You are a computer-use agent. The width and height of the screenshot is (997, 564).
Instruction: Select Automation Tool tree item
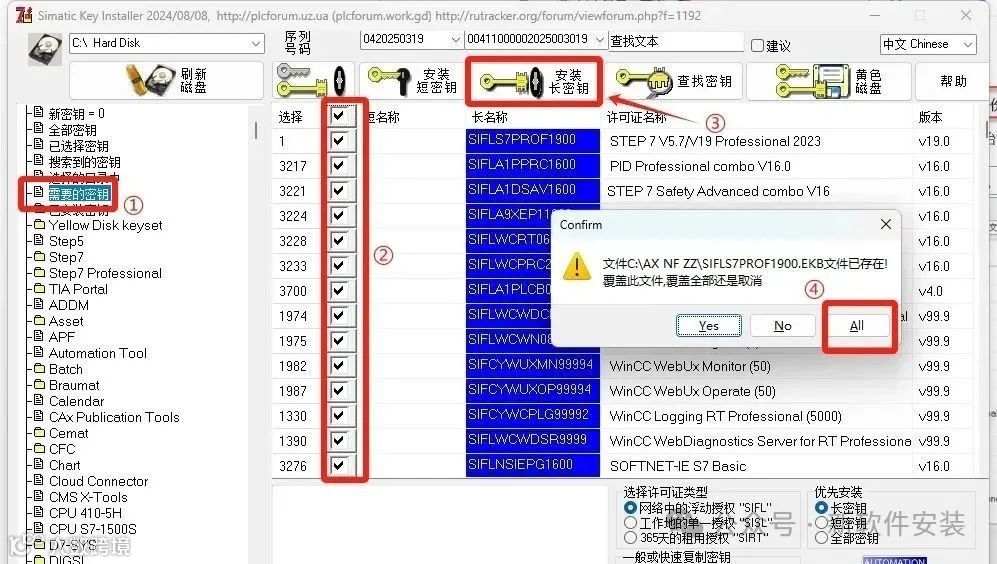[x=98, y=353]
